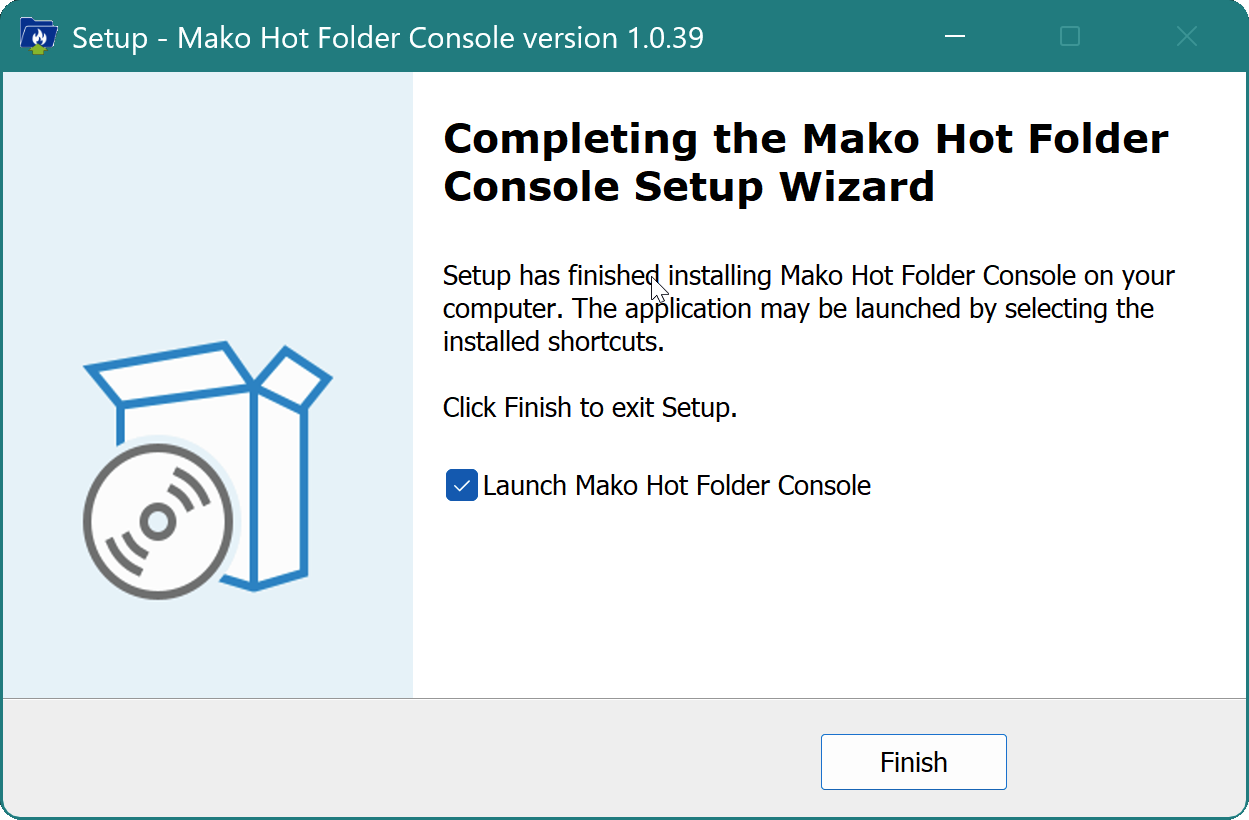Click the gray footer bar left of Finish
The height and width of the screenshot is (820, 1249).
(400, 760)
